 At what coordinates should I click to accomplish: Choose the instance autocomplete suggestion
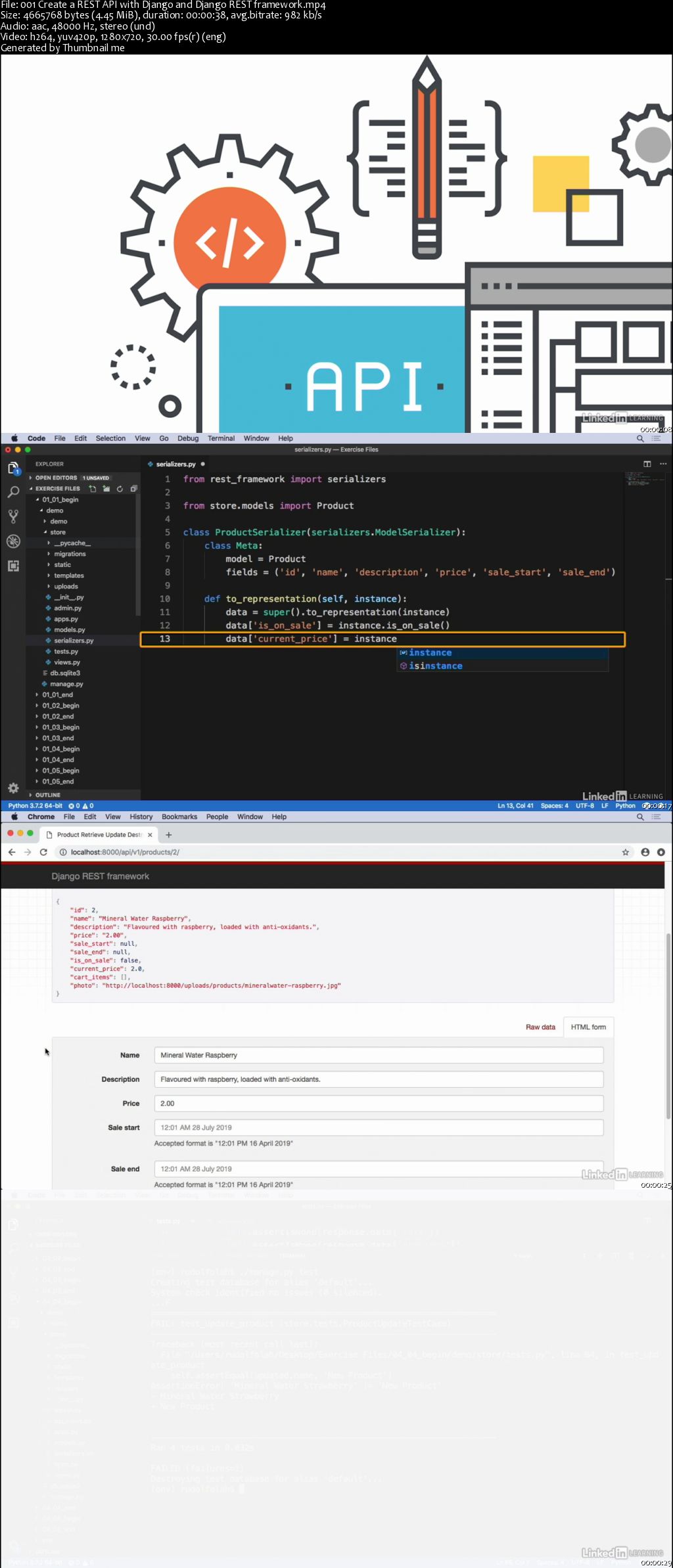503,653
